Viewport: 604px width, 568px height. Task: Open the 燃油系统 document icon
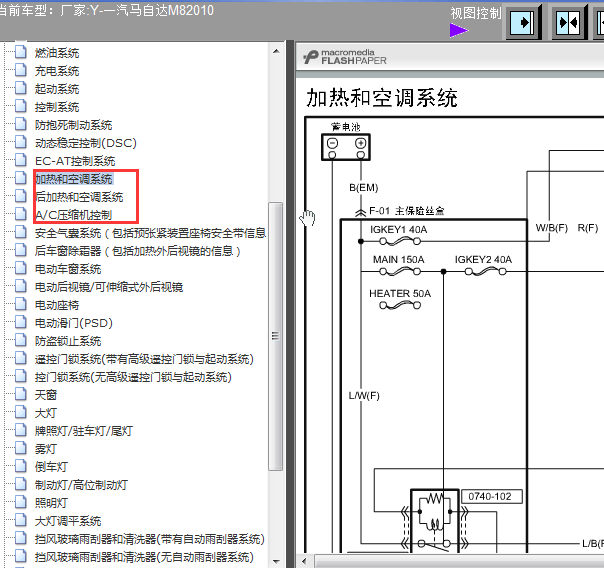pyautogui.click(x=21, y=52)
